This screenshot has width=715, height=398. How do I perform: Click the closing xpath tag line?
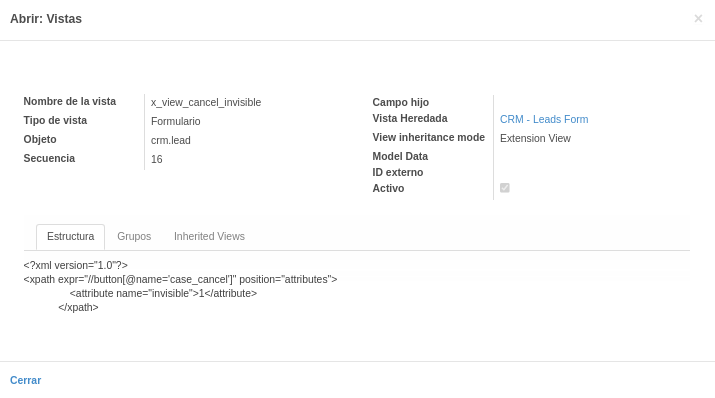coord(78,308)
